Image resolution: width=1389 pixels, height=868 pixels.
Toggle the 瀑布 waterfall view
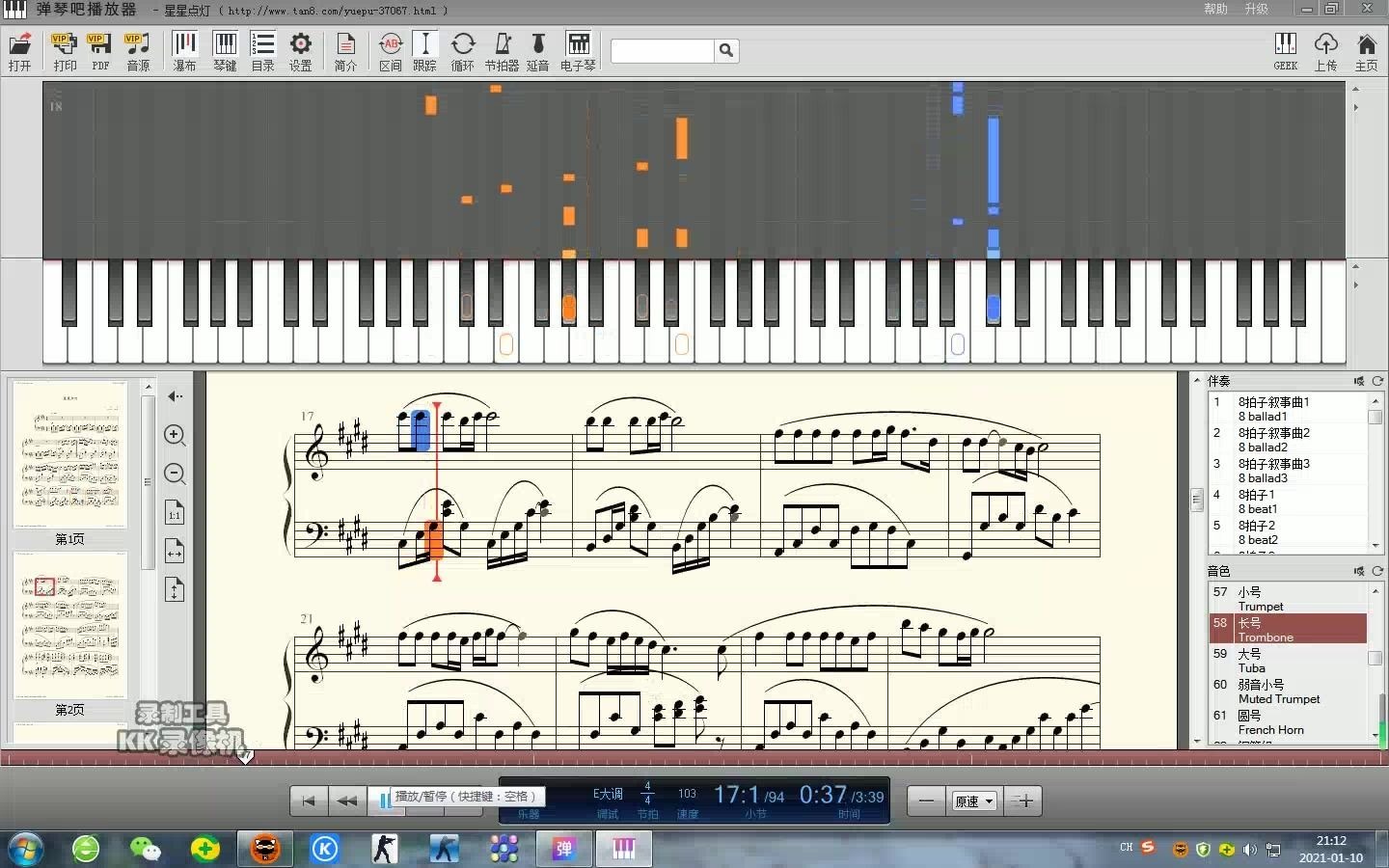click(184, 51)
